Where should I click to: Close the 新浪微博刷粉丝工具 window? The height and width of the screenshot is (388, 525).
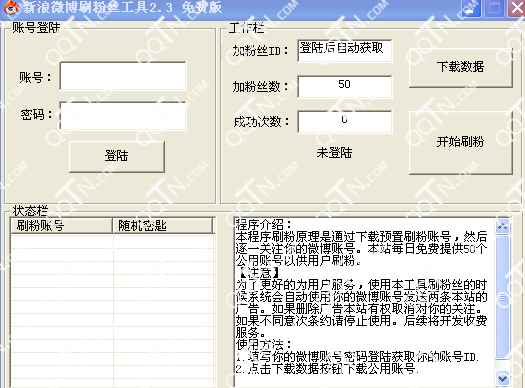pyautogui.click(x=516, y=8)
